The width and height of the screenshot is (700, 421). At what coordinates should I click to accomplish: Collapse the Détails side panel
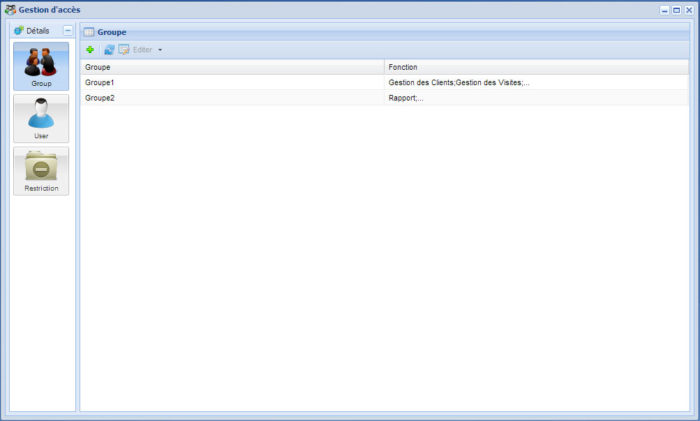click(67, 31)
